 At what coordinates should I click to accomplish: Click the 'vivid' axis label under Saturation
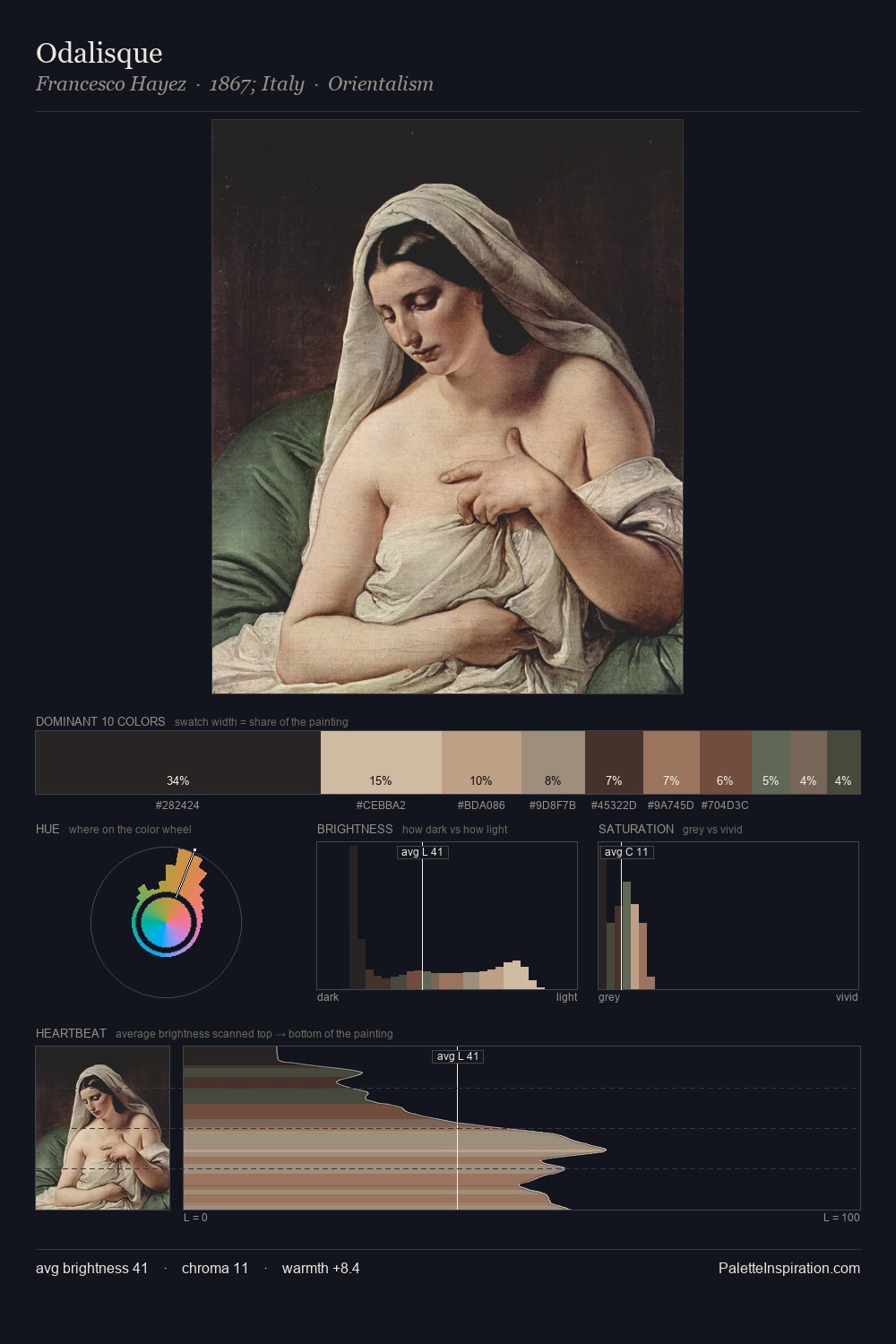(847, 997)
